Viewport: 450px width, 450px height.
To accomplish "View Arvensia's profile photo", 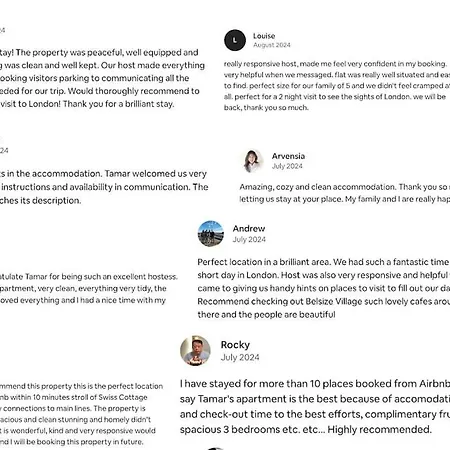I will tap(252, 161).
